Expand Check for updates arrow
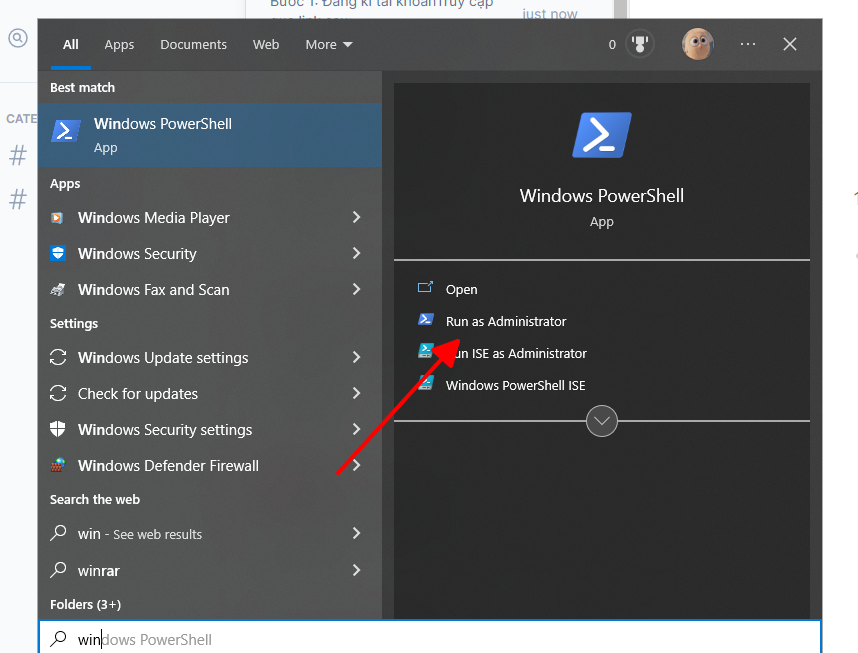Image resolution: width=858 pixels, height=653 pixels. pos(356,393)
